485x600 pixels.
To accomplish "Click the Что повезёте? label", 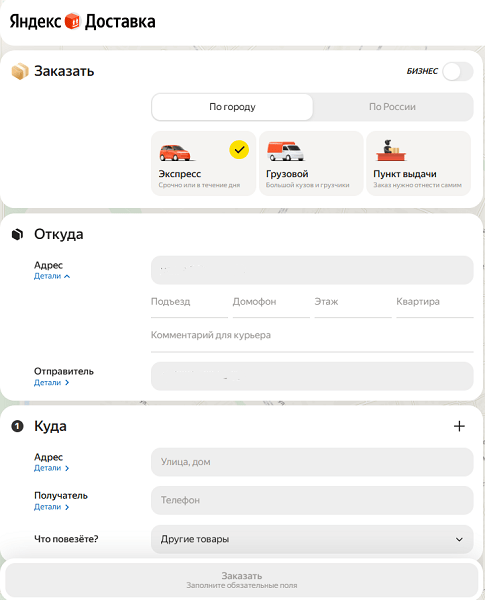I will [x=66, y=539].
